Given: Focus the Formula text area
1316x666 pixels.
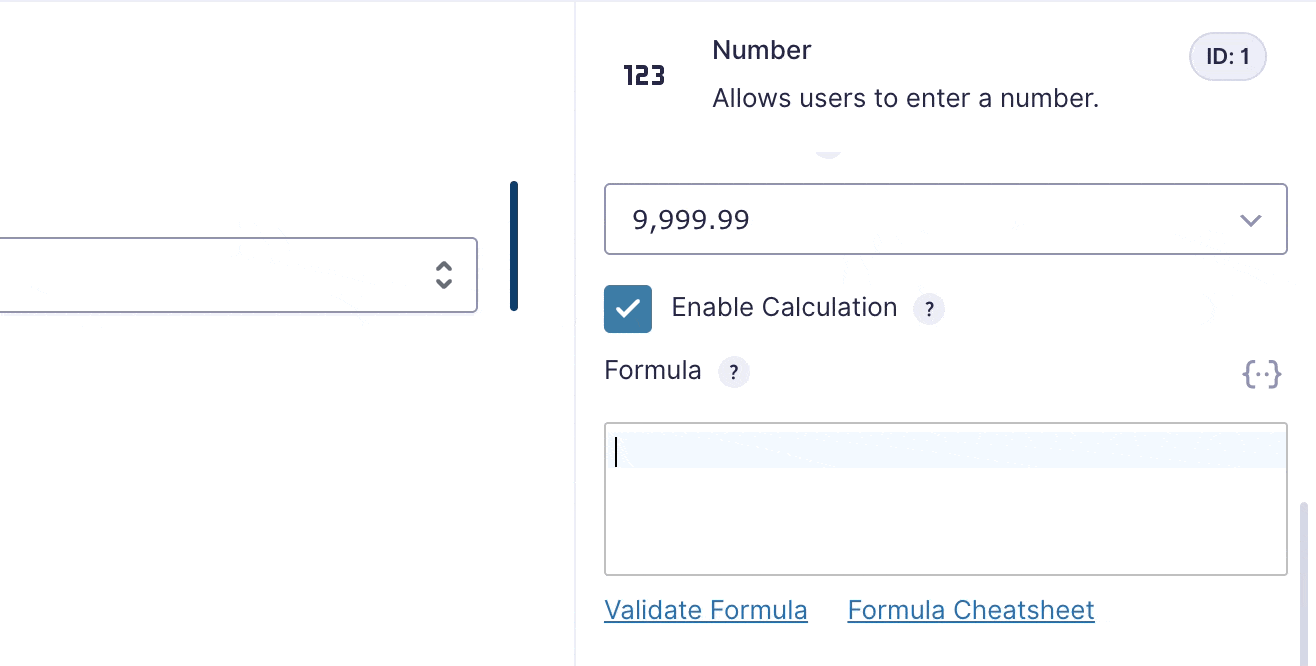Looking at the screenshot, I should [946, 499].
